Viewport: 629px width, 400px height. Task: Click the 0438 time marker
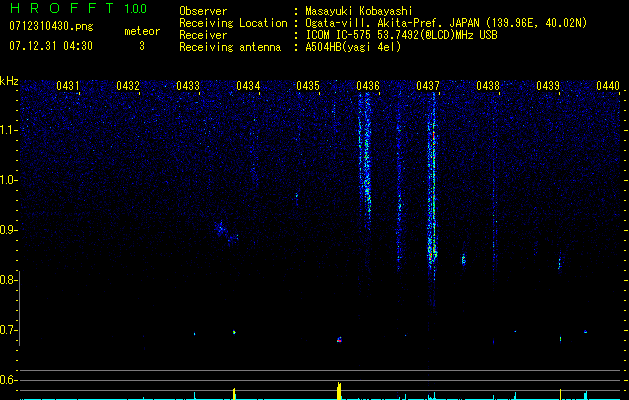488,86
